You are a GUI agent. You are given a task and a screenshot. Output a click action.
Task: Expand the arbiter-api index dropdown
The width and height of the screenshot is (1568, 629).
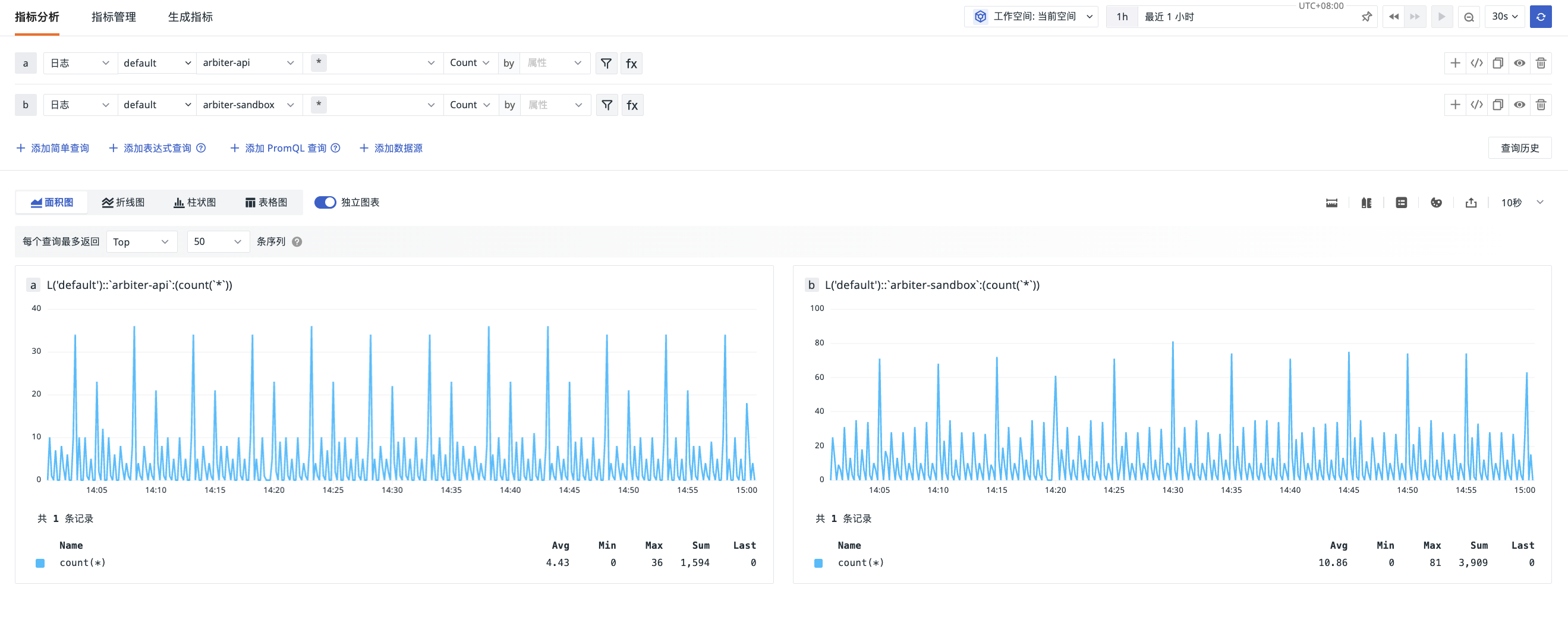coord(248,64)
